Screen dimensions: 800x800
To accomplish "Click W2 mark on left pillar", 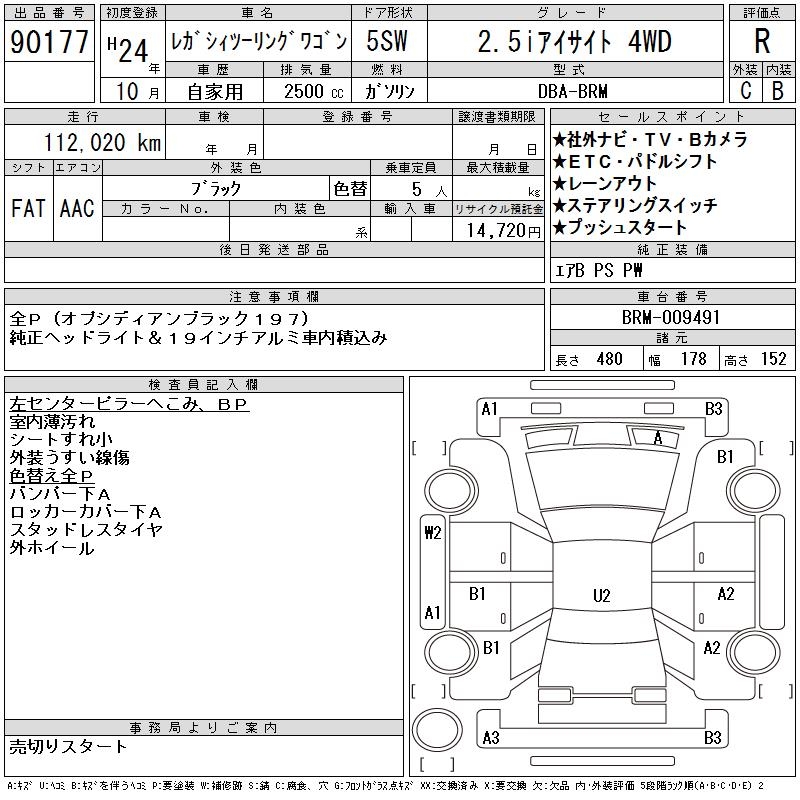I will pos(433,533).
